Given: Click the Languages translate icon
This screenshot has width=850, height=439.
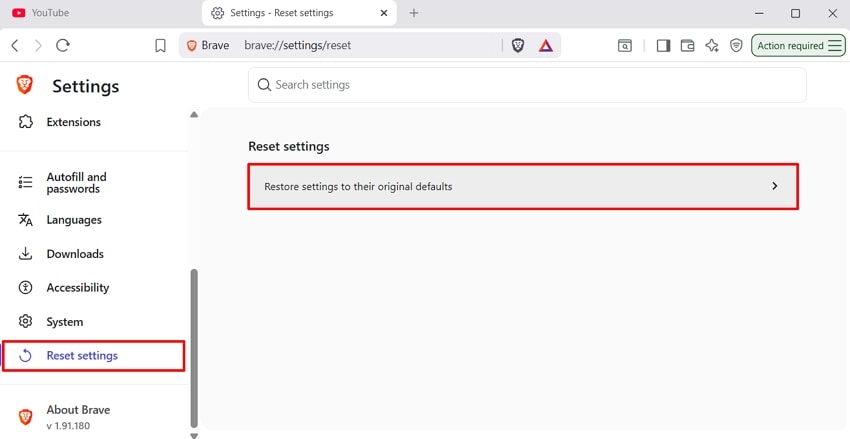Looking at the screenshot, I should click(x=25, y=220).
